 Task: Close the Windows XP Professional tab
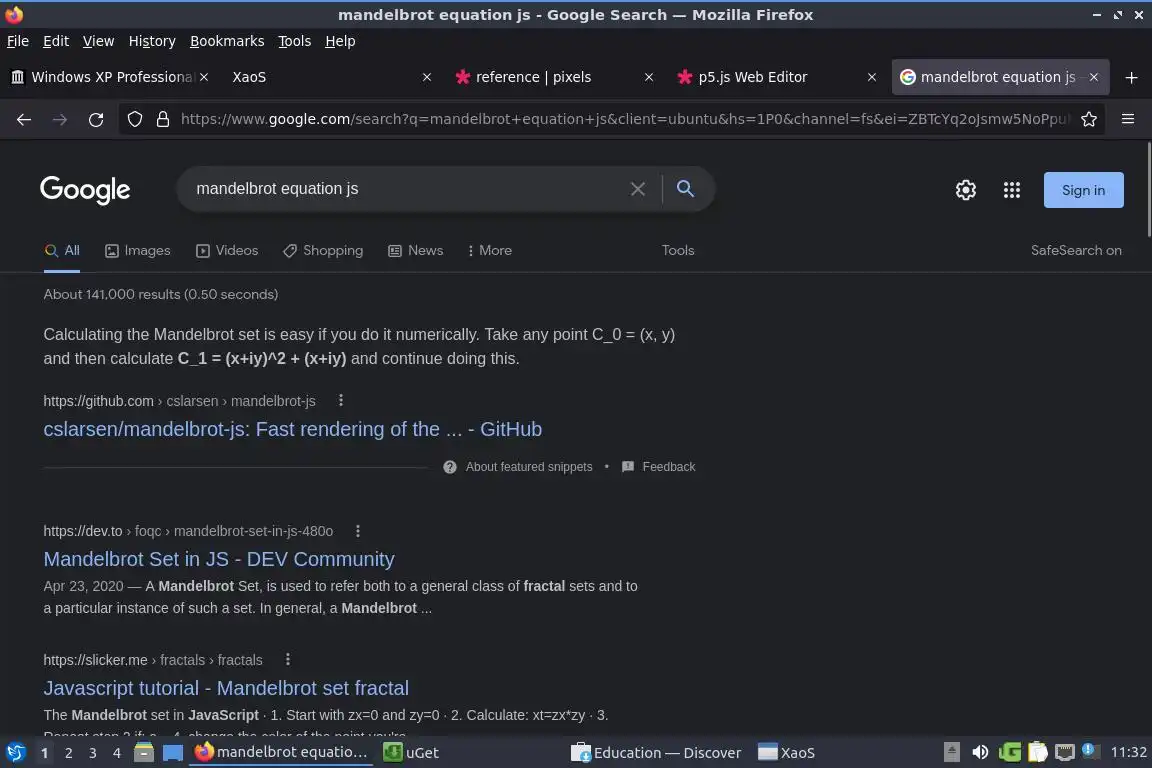coord(204,77)
